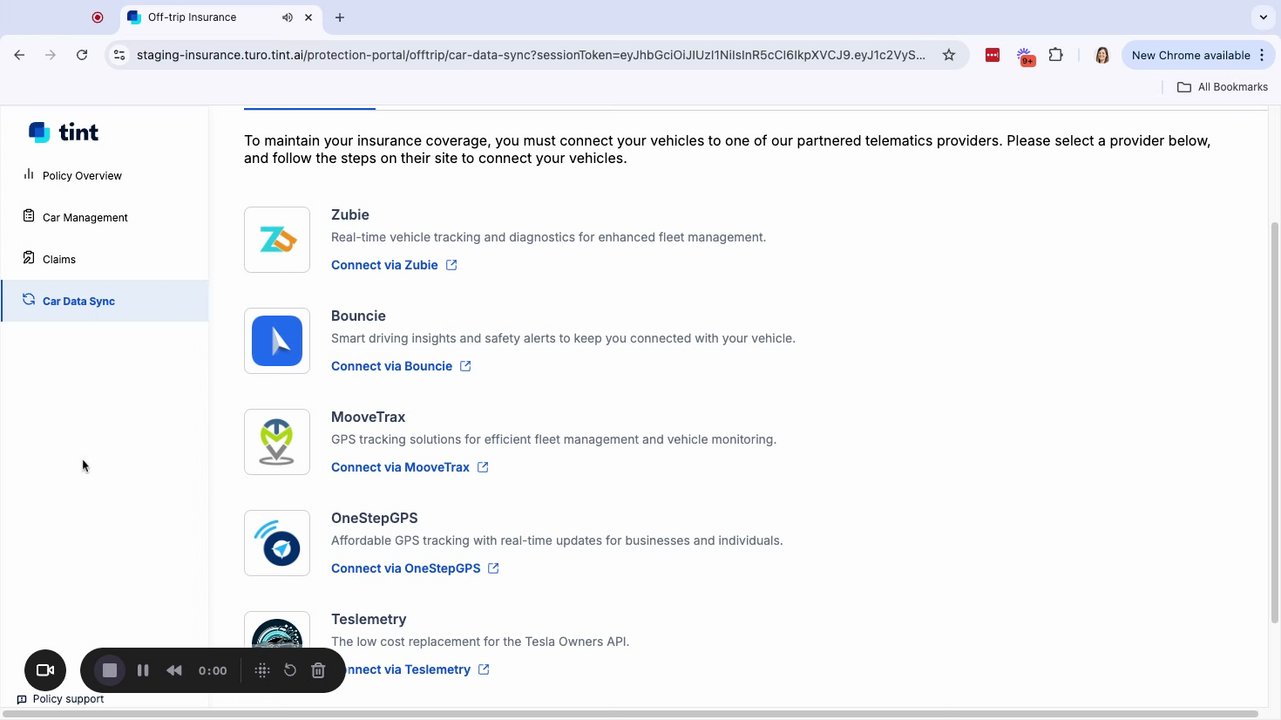Viewport: 1281px width, 720px height.
Task: Click the rewind recording icon
Action: (174, 670)
